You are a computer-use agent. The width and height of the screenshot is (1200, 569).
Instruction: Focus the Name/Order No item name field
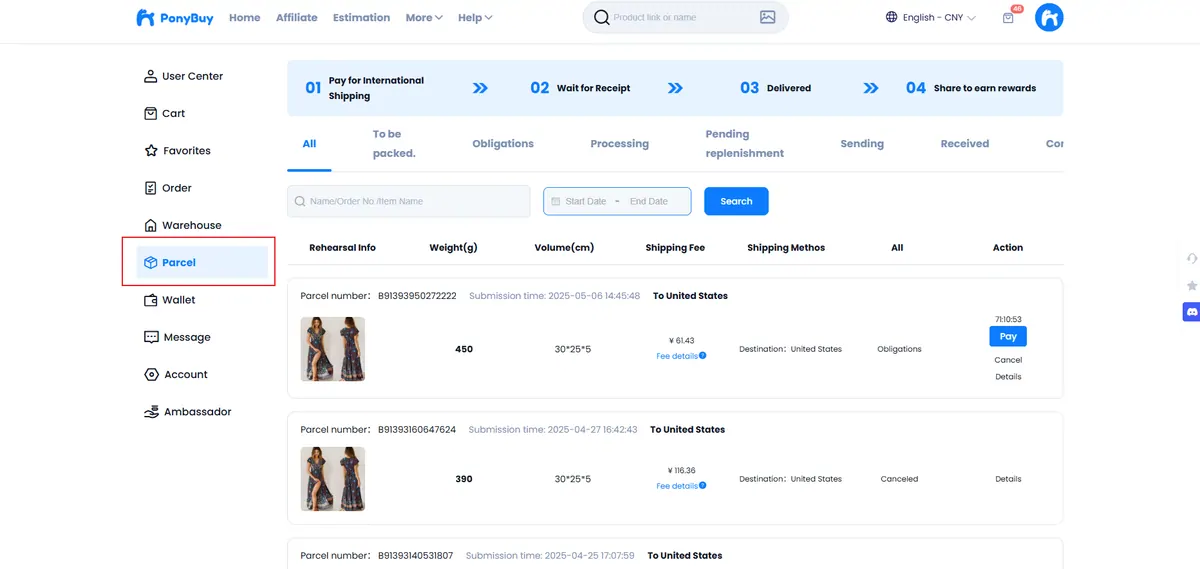[x=408, y=201]
